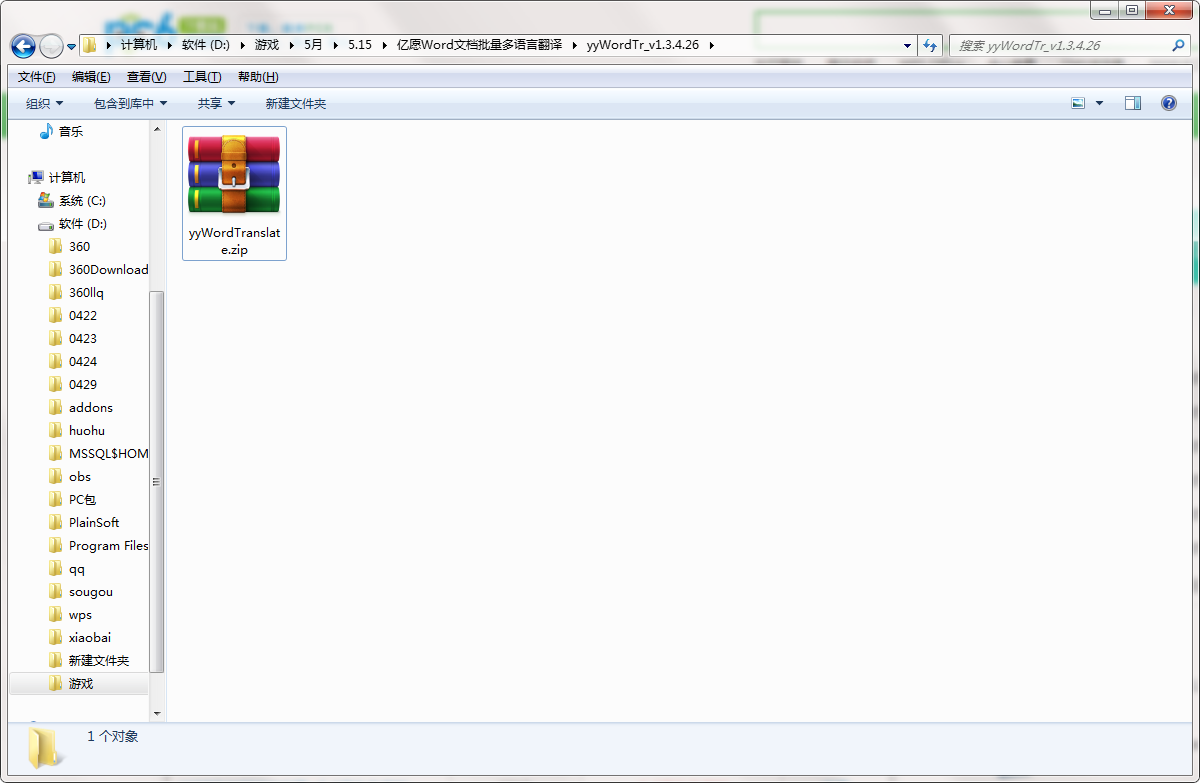Open the wps folder

click(x=80, y=615)
